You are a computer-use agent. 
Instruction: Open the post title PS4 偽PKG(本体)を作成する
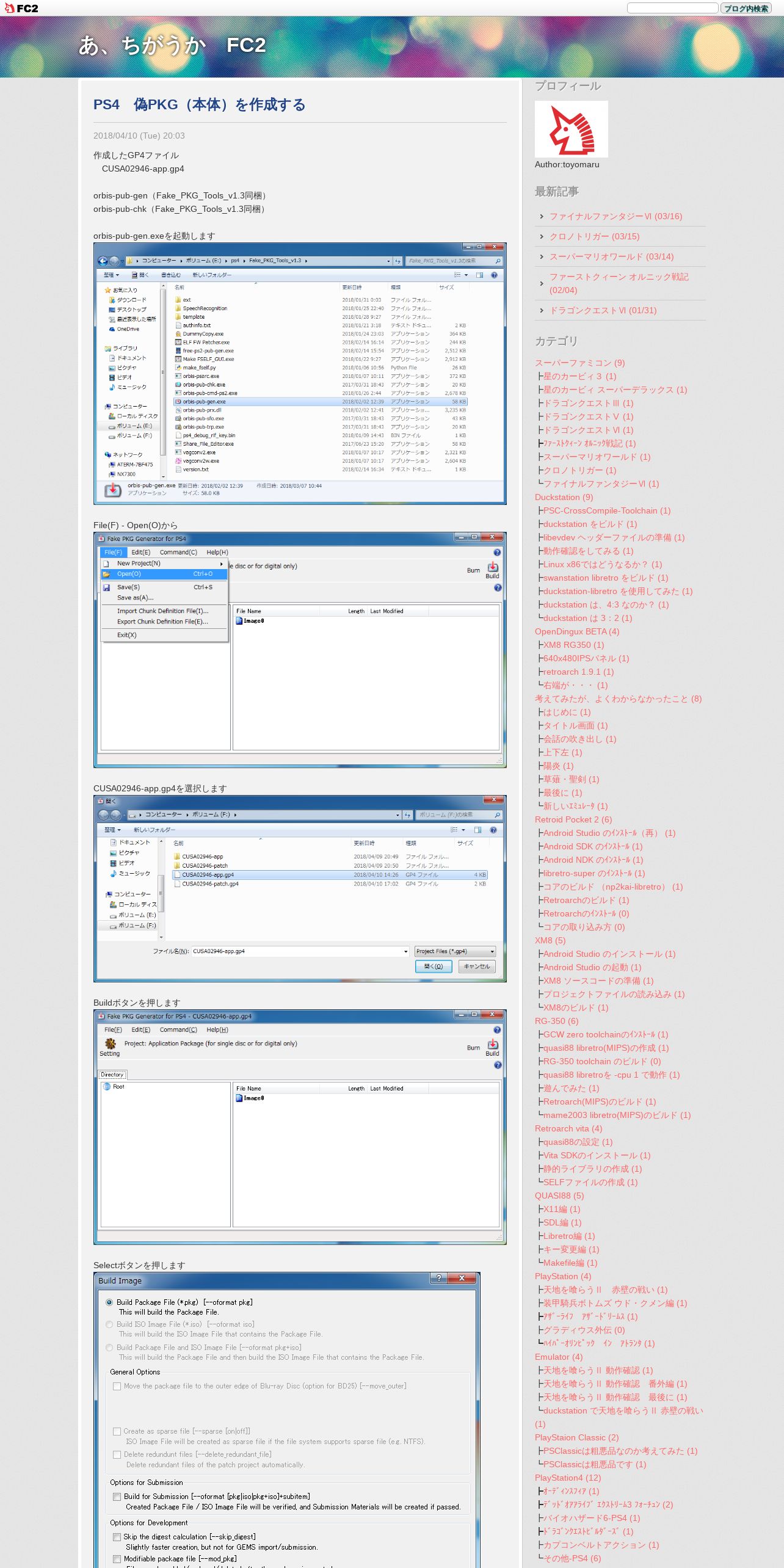point(200,104)
